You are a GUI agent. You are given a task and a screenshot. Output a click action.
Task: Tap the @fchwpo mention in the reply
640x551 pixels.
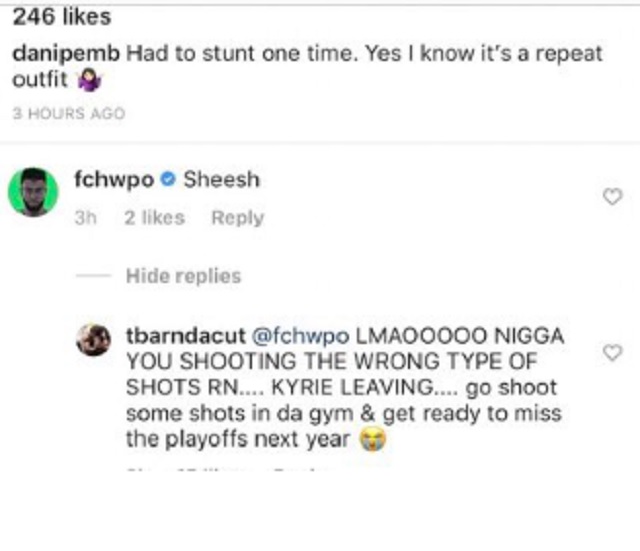click(301, 336)
